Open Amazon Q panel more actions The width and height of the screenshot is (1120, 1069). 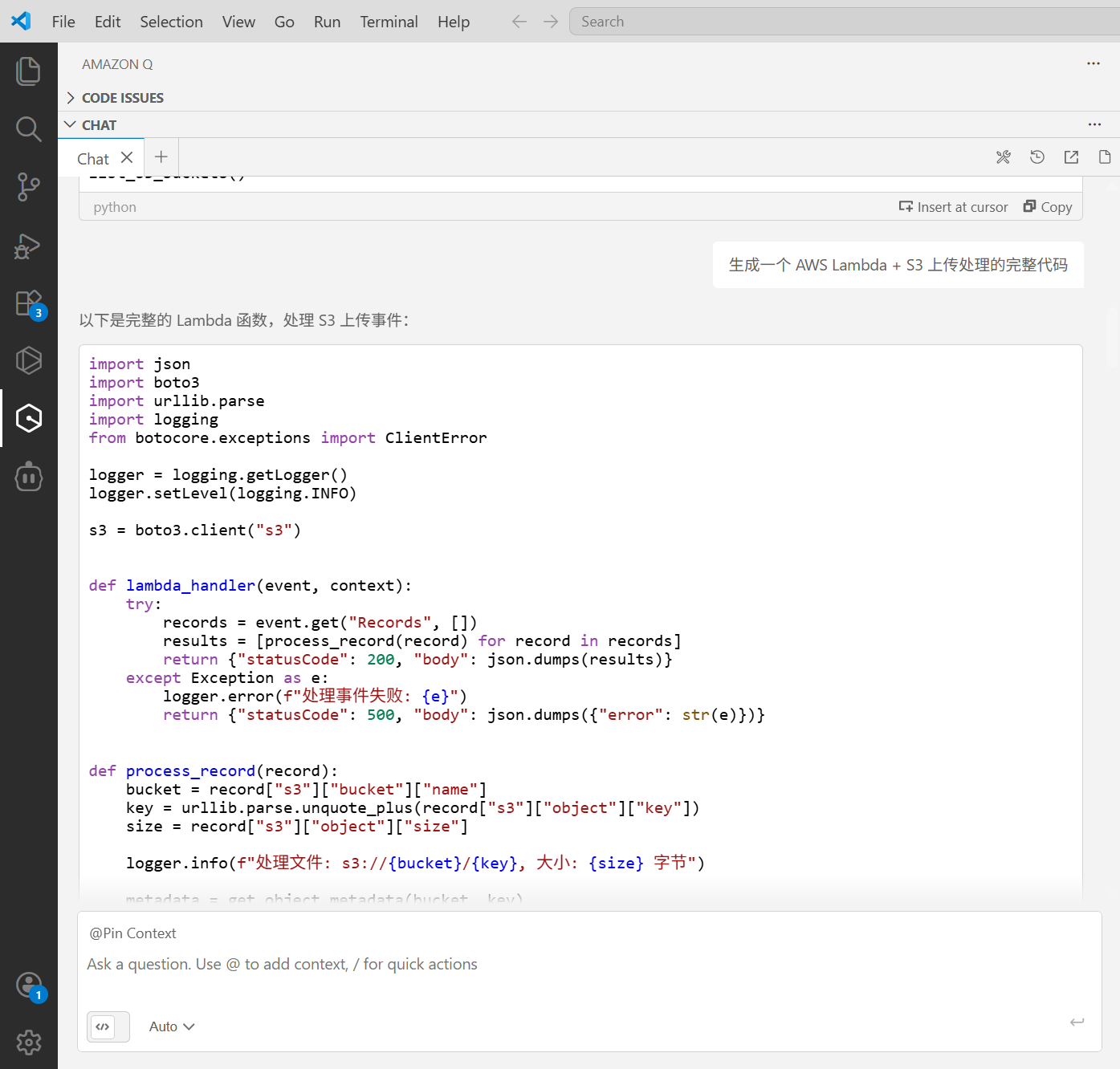point(1094,63)
